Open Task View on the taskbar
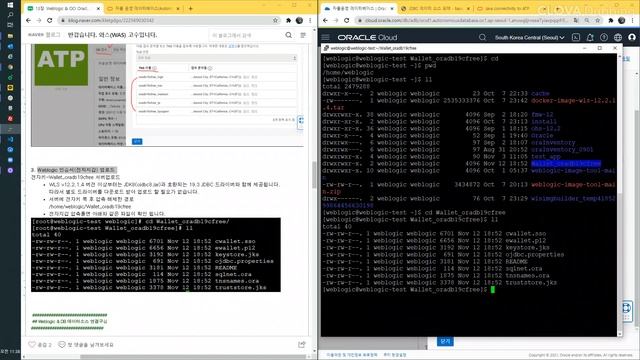640x360 pixels. coord(10,25)
